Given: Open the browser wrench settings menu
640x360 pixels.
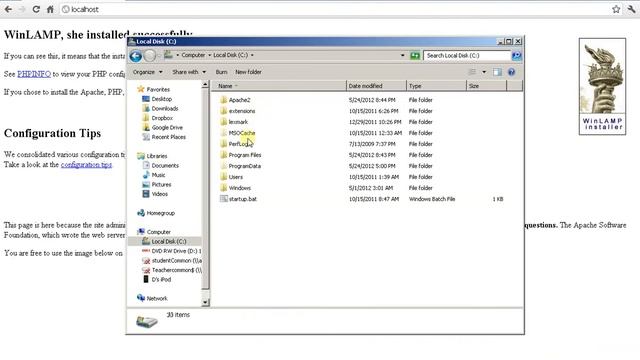Looking at the screenshot, I should (x=631, y=9).
